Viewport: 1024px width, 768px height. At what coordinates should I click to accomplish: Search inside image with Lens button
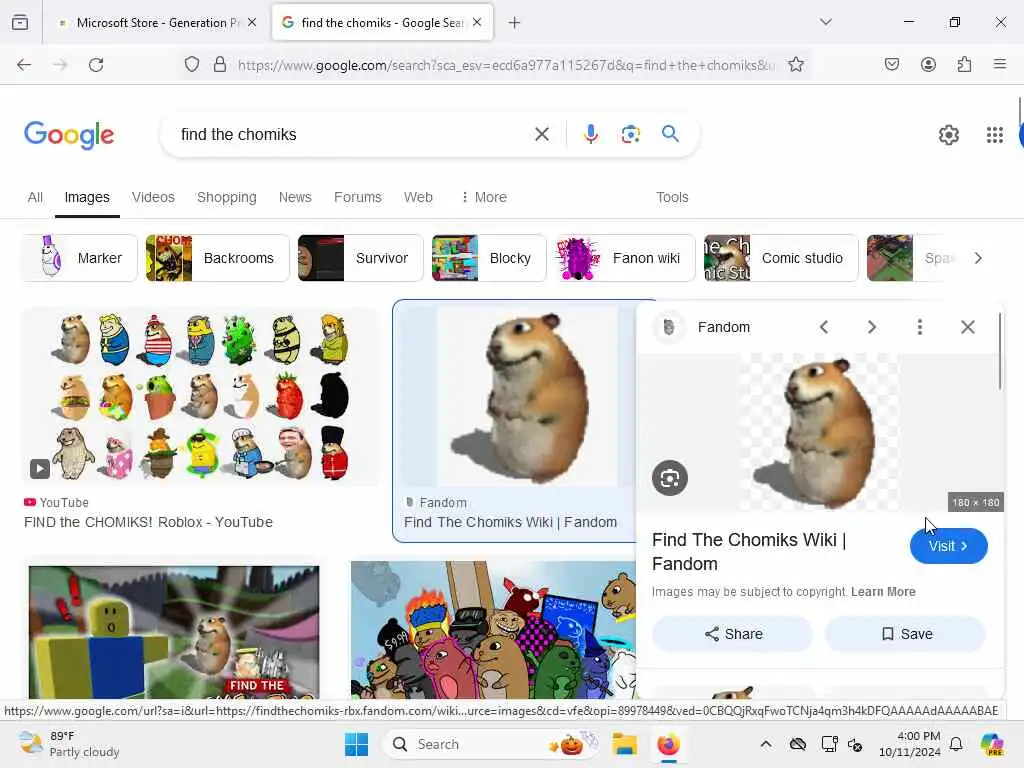click(669, 478)
